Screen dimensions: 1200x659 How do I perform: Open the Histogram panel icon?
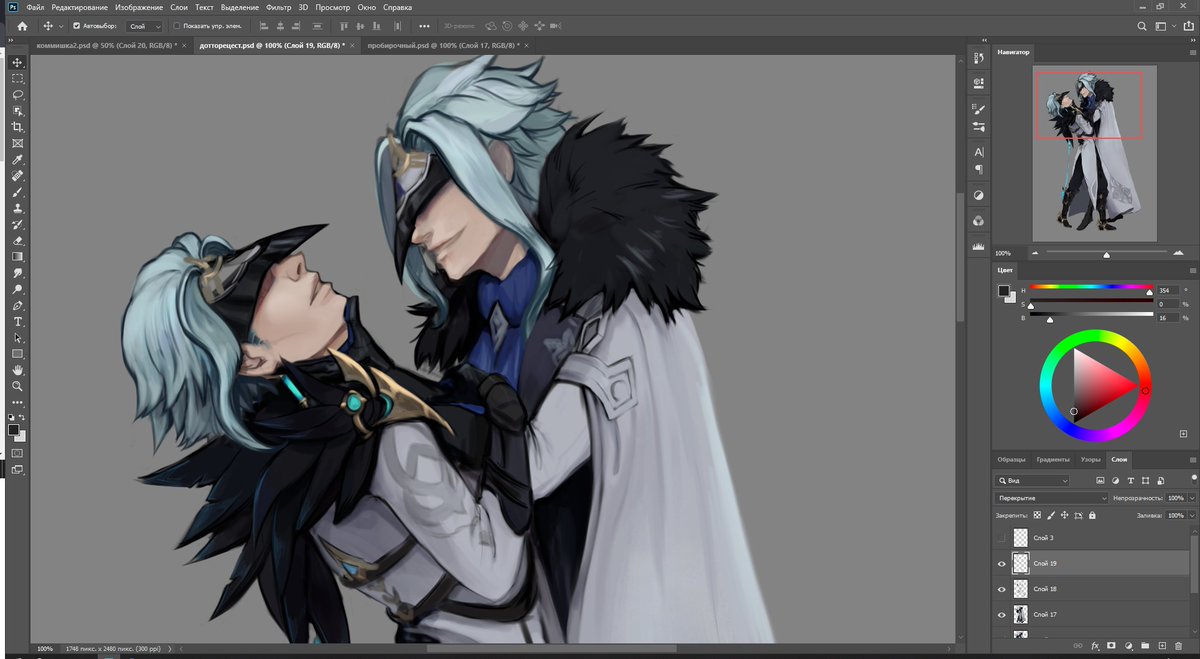click(978, 246)
